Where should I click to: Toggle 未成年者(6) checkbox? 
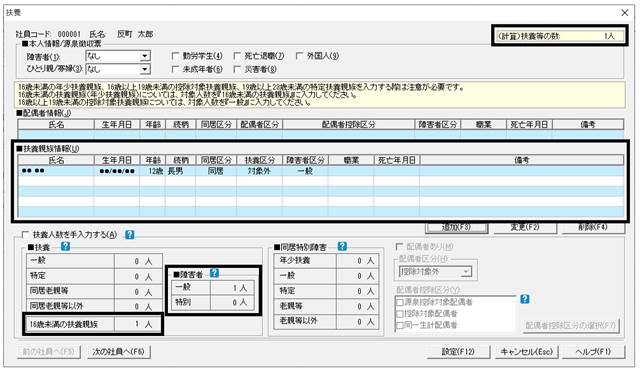(175, 69)
